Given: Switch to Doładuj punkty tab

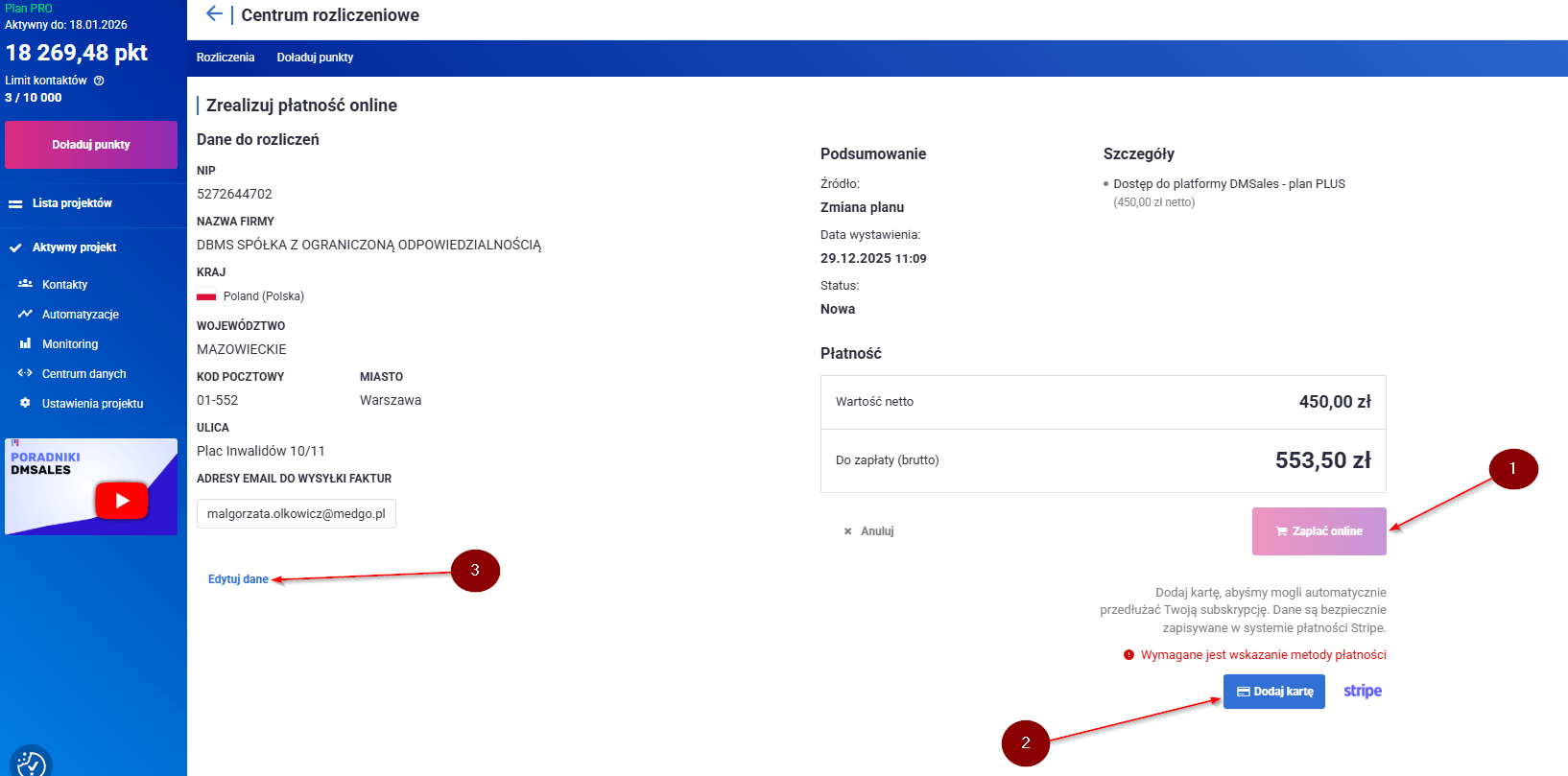Looking at the screenshot, I should [315, 58].
